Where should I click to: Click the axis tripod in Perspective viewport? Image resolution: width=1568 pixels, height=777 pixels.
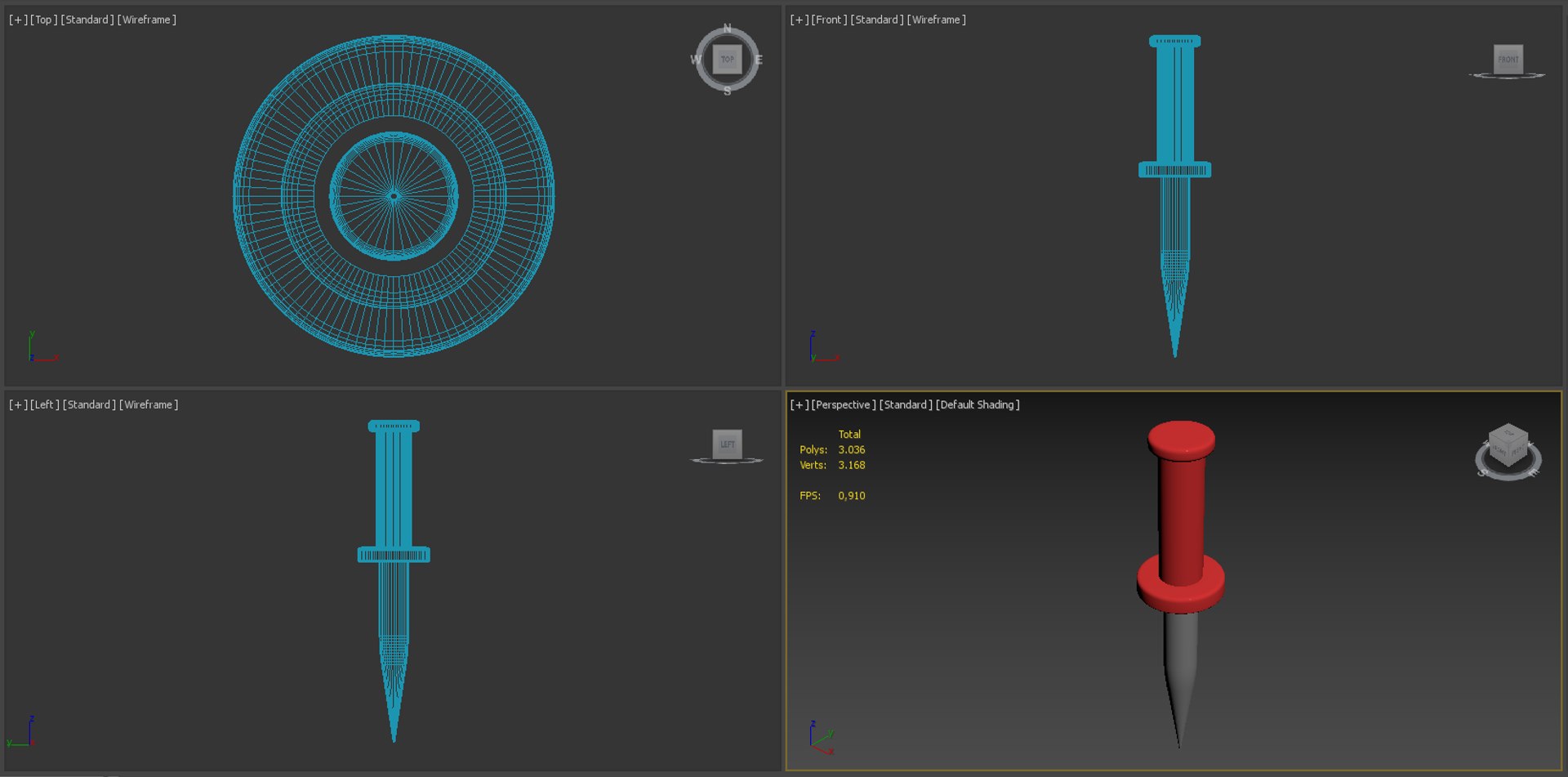pos(822,737)
